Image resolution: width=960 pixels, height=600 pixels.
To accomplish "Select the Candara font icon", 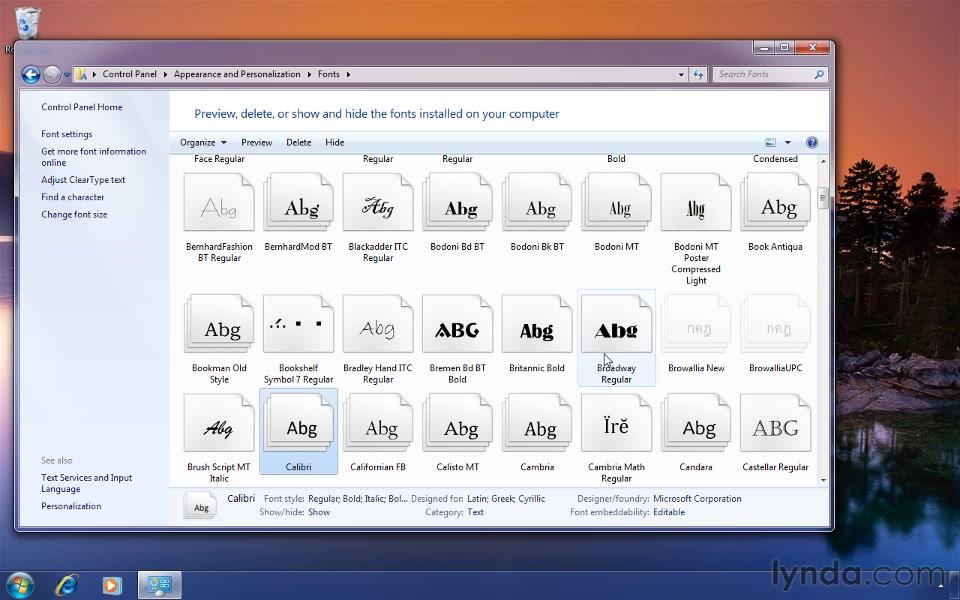I will [696, 423].
